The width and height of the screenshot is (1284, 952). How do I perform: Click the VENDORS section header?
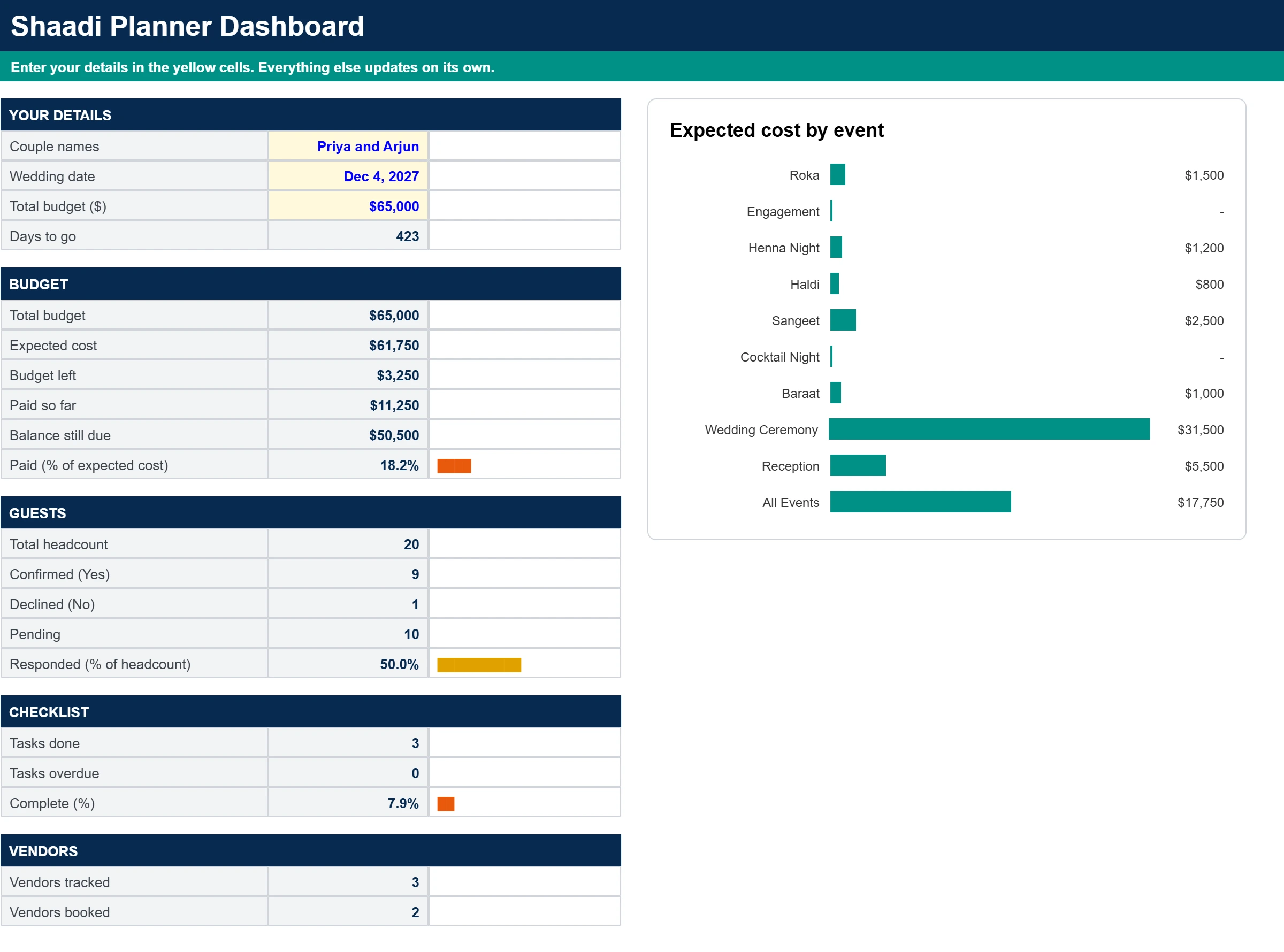point(311,850)
